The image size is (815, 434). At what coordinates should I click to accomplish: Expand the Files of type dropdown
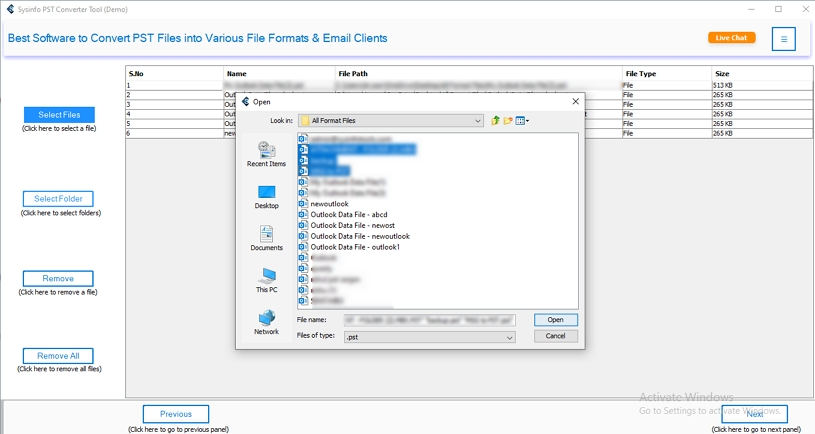point(509,338)
